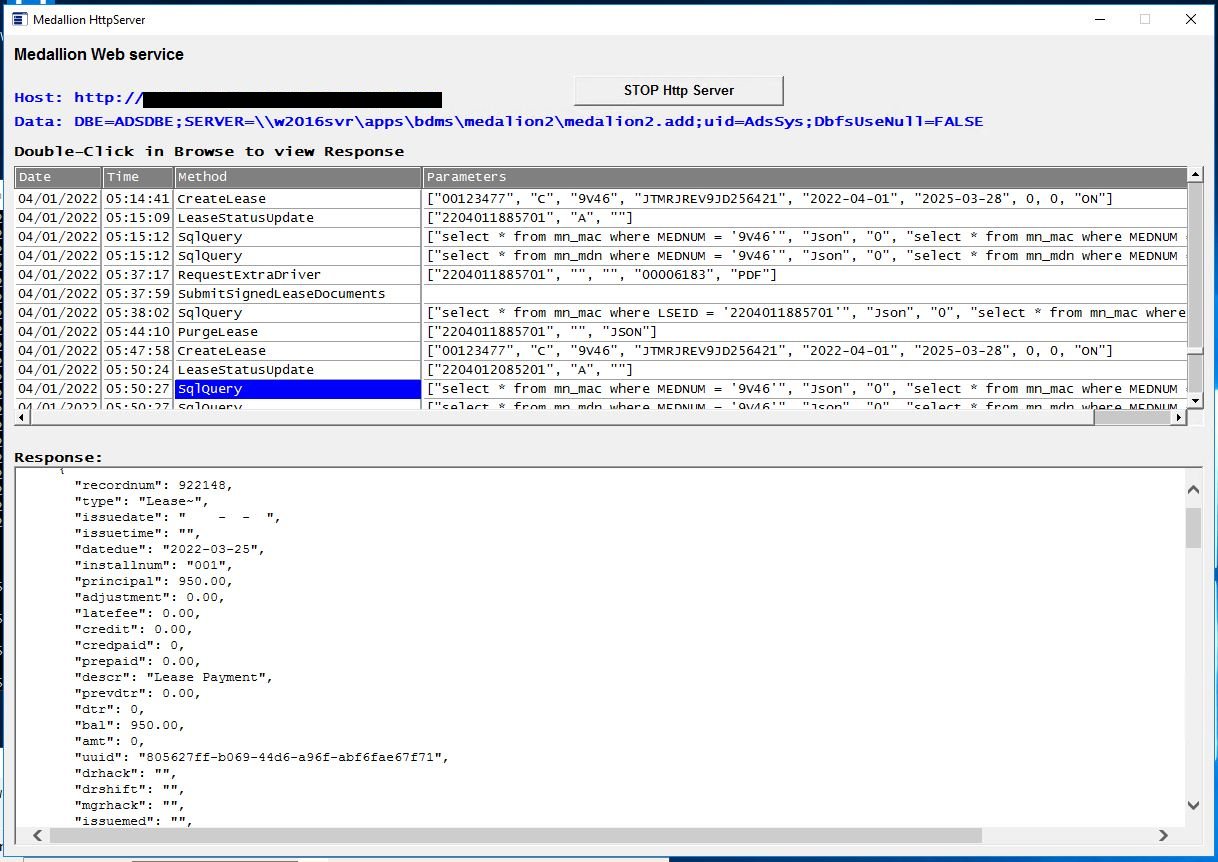This screenshot has height=862, width=1218.
Task: Select the CreateLease method at 05:14:41
Action: click(x=298, y=199)
